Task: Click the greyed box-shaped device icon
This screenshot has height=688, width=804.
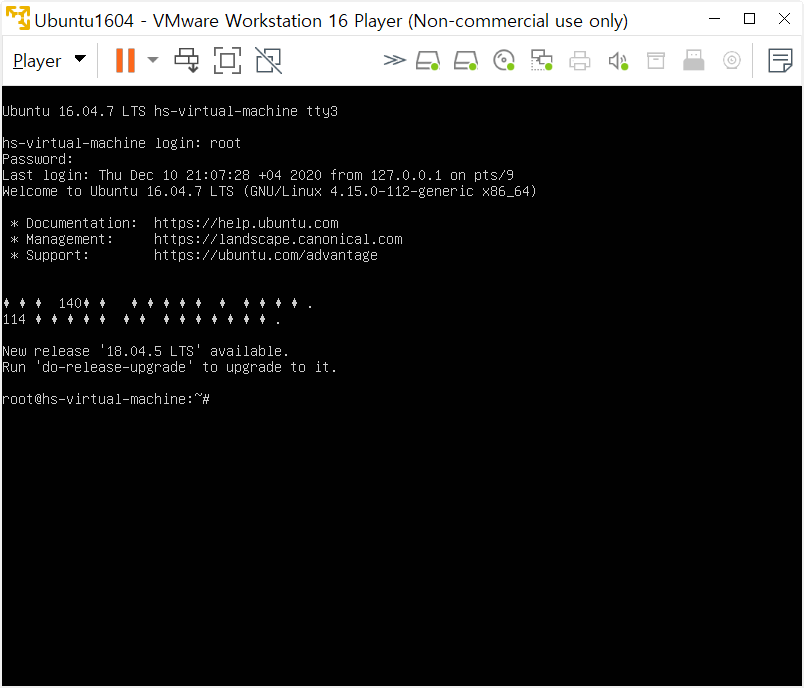Action: tap(656, 60)
